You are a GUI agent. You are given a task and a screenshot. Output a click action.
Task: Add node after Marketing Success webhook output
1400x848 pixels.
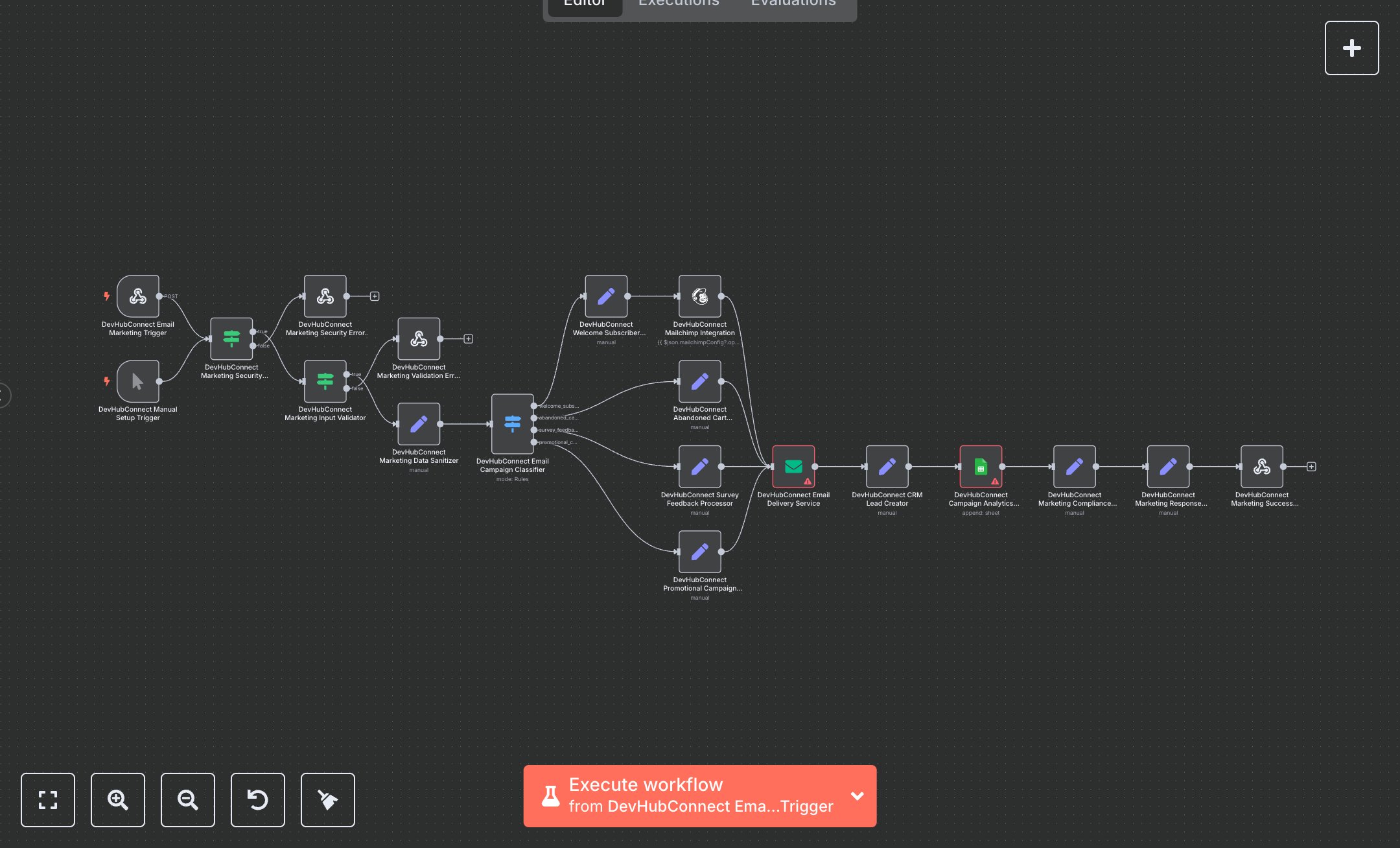1311,466
